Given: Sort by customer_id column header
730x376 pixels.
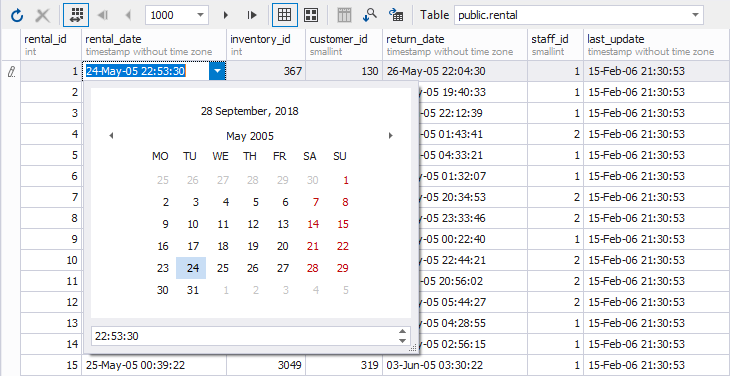Looking at the screenshot, I should (x=345, y=45).
